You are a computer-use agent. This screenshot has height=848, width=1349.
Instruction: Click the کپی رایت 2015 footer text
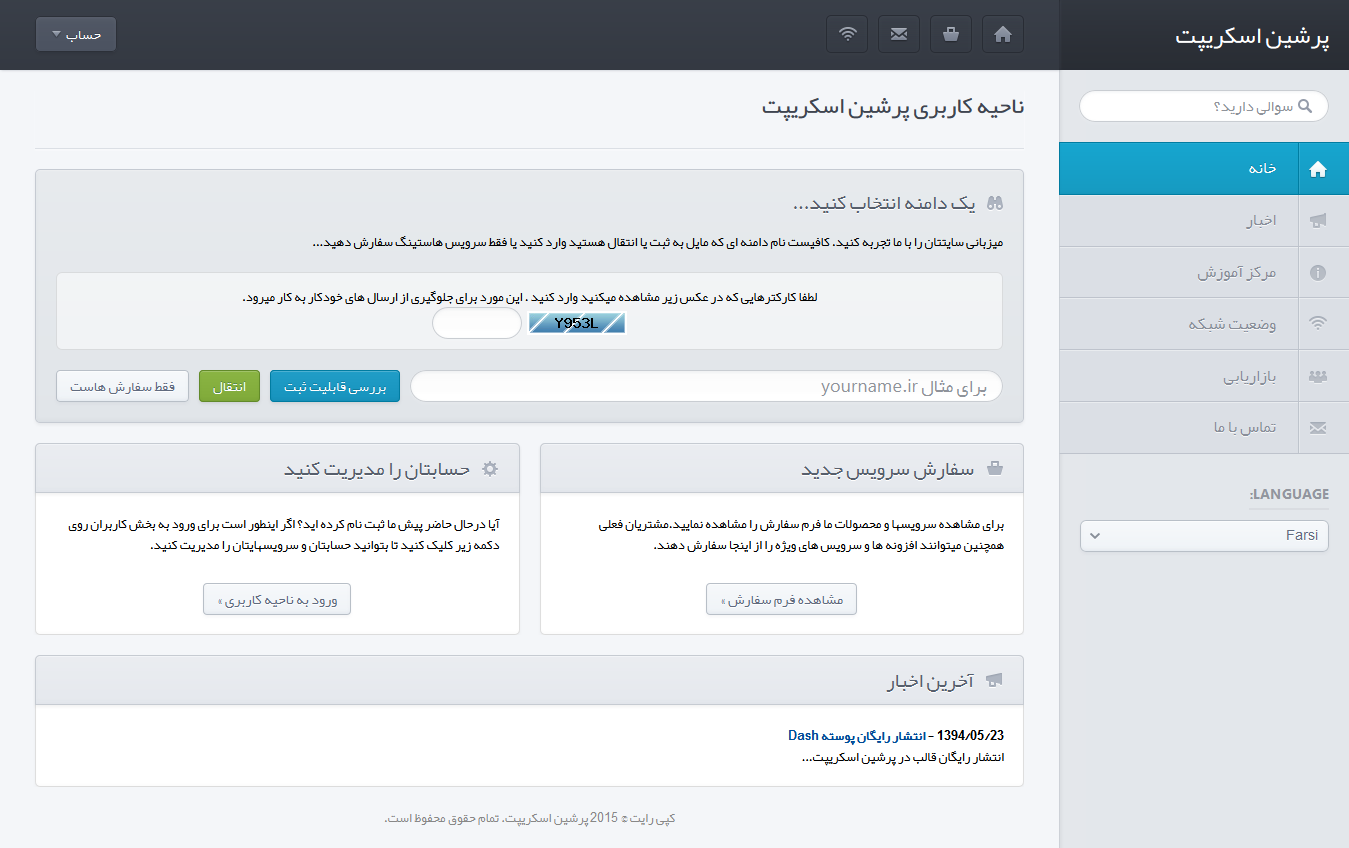[530, 818]
